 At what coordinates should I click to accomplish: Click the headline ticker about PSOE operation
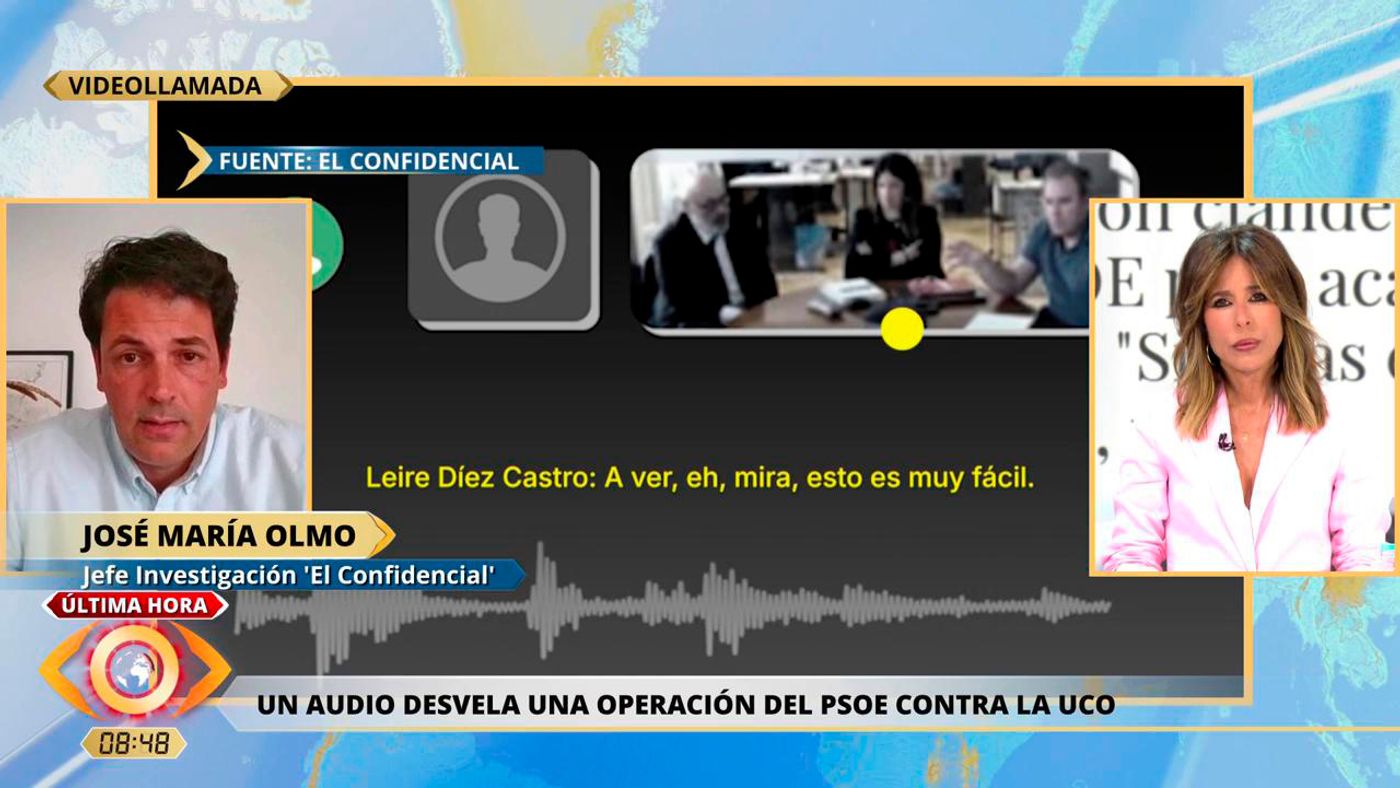click(x=685, y=704)
